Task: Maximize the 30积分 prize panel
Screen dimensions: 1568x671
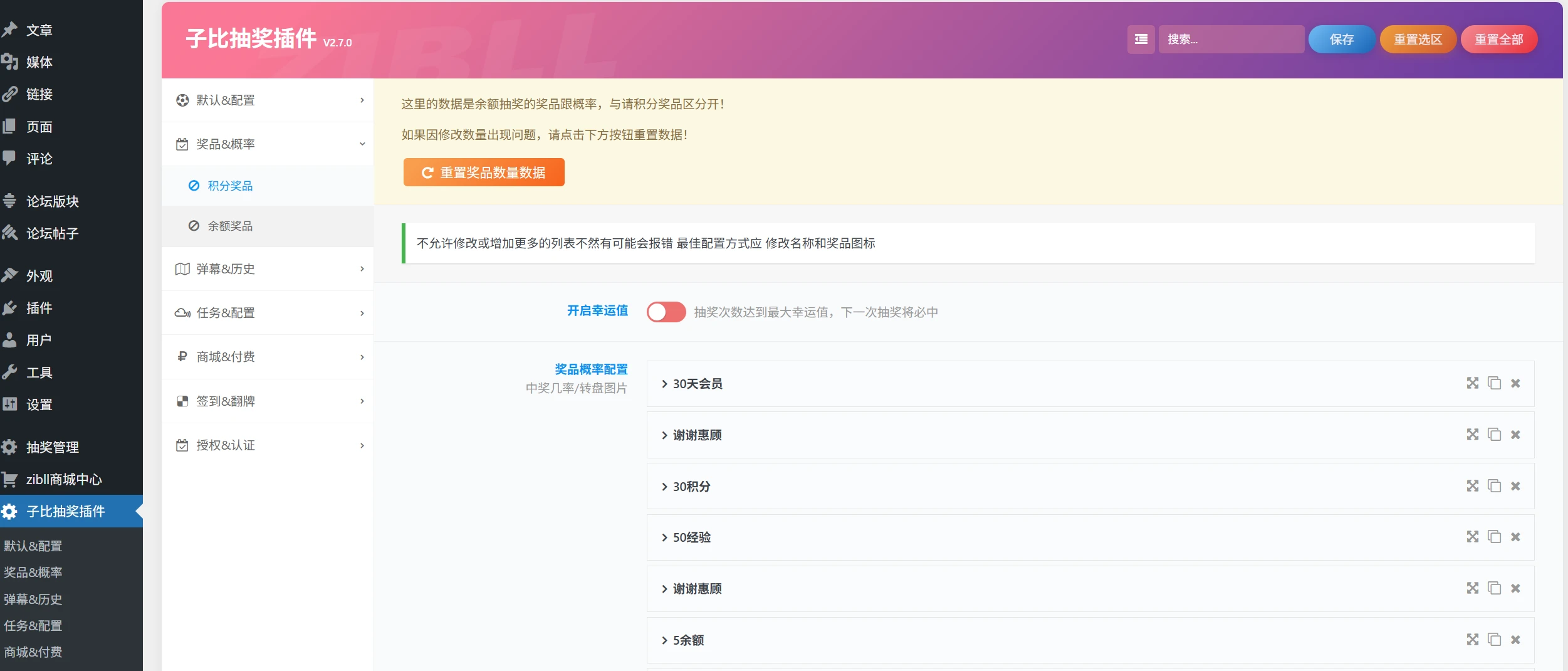Action: 1472,485
